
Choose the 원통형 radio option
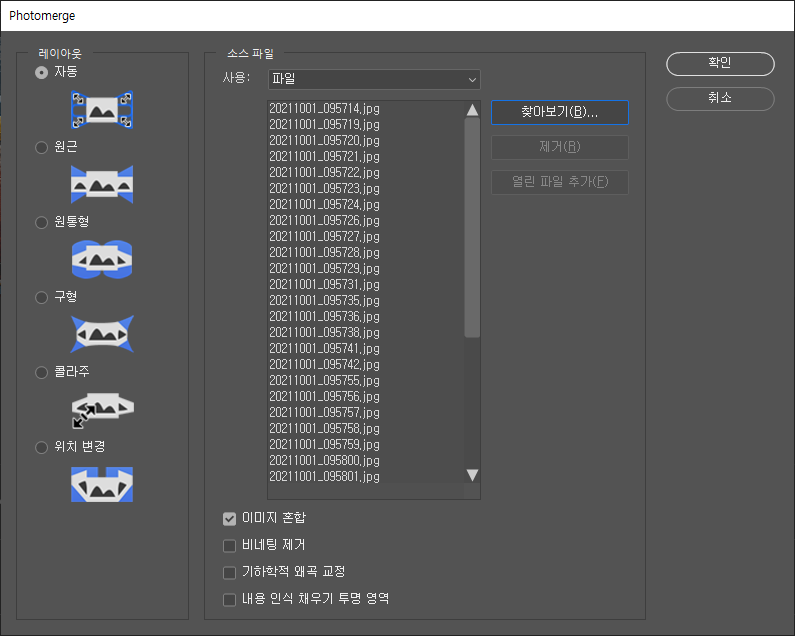42,223
